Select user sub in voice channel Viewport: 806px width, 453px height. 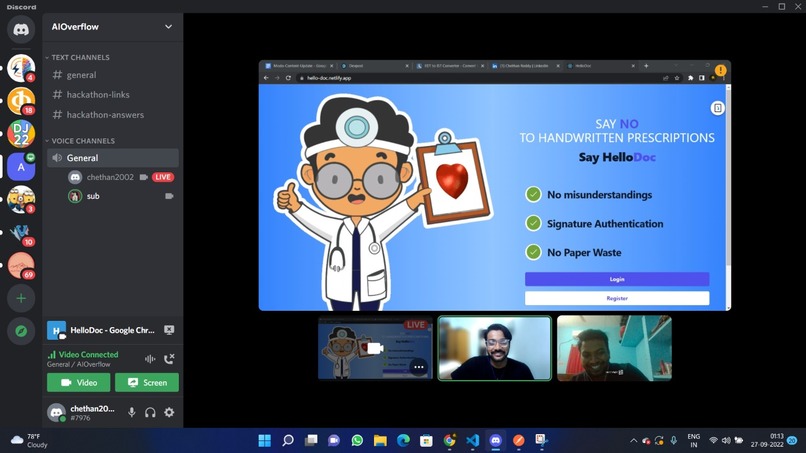93,196
